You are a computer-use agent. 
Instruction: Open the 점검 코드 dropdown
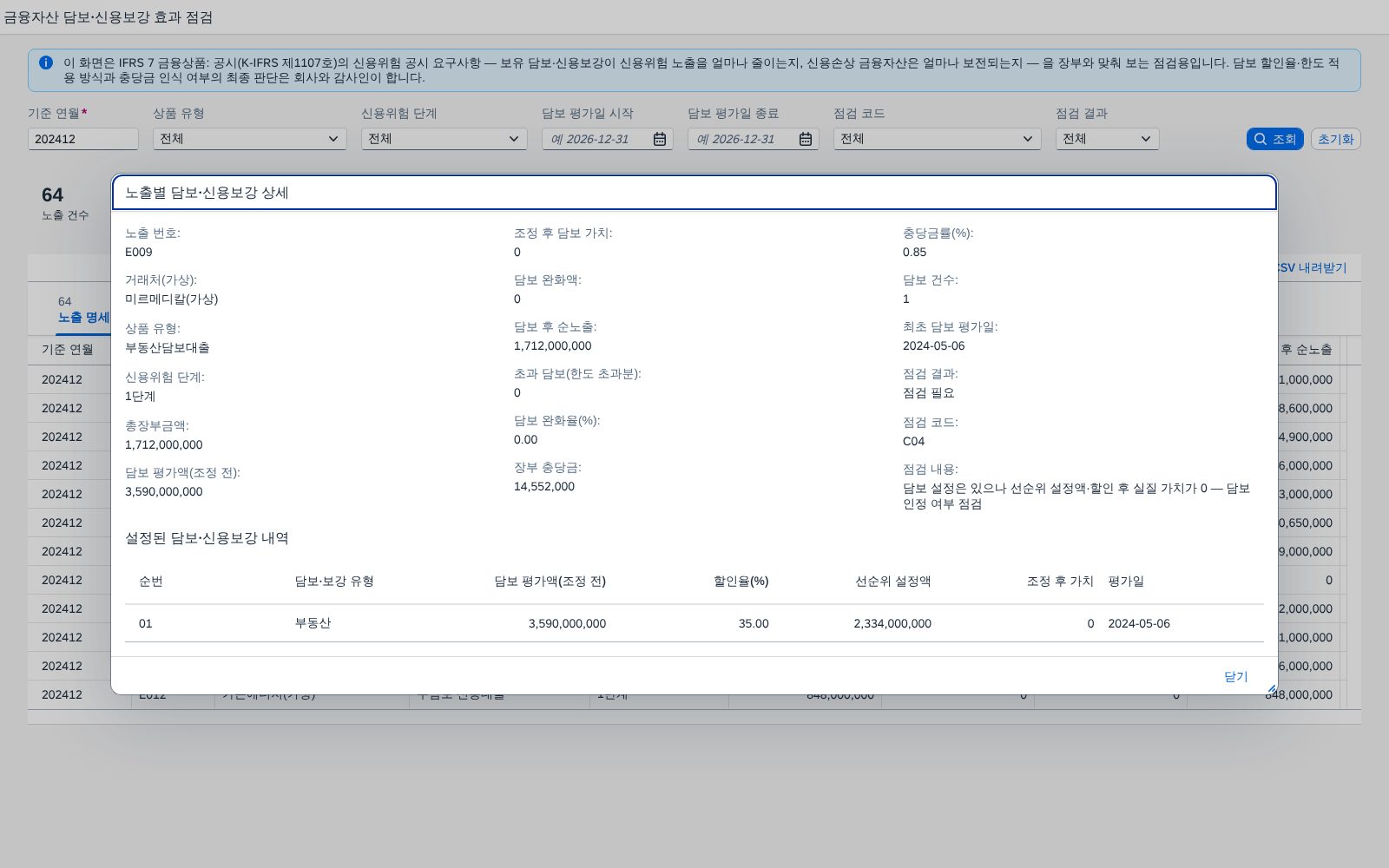(937, 139)
